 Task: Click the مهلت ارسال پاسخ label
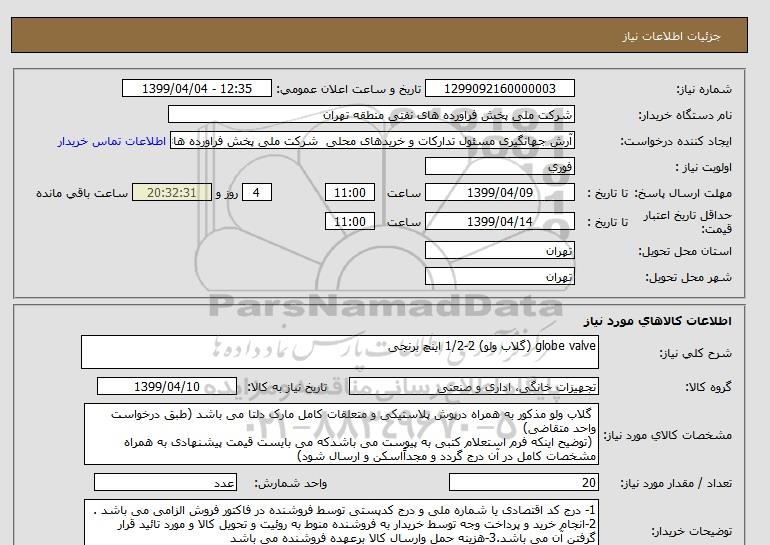tap(683, 193)
